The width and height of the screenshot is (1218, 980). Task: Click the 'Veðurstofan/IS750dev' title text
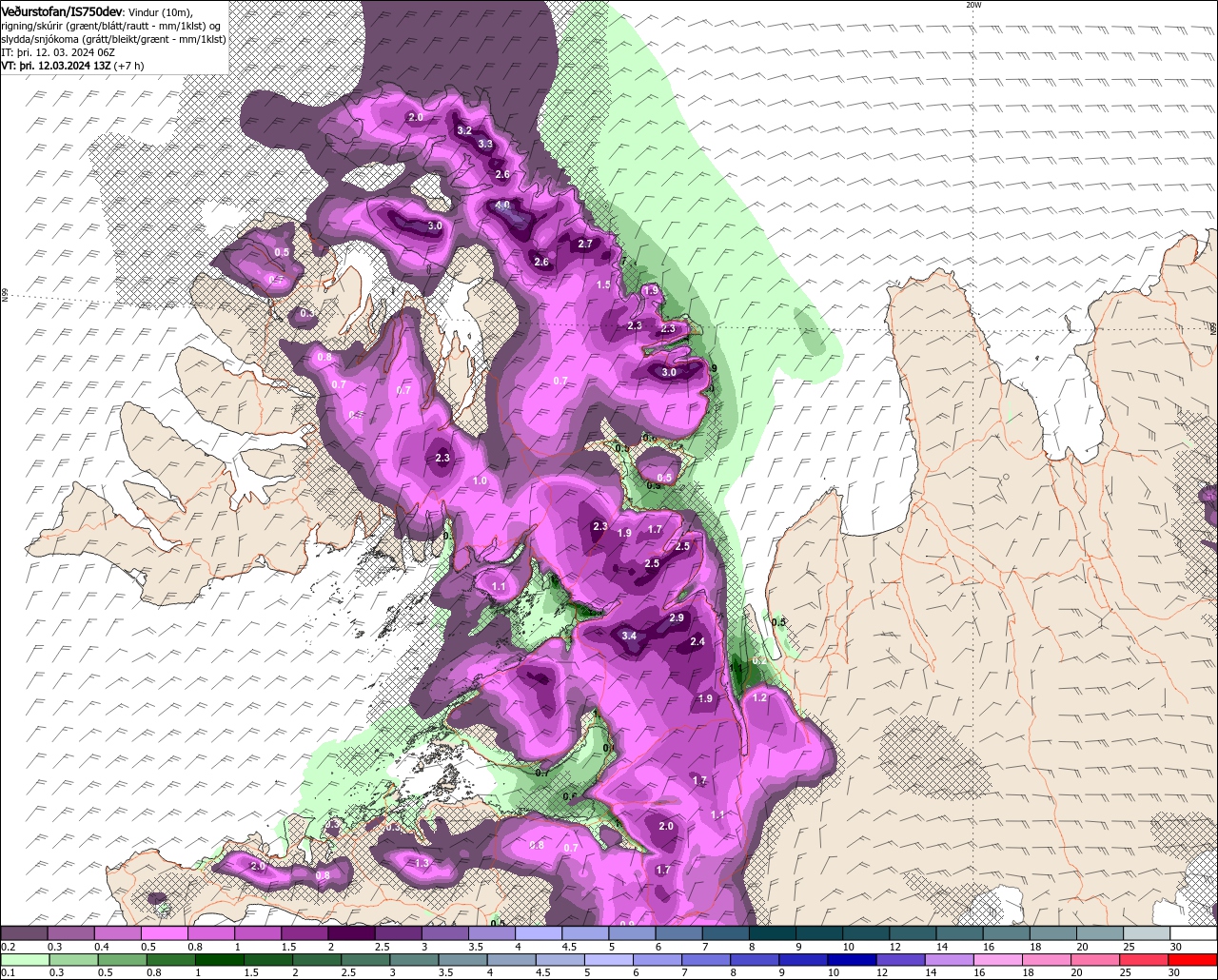(x=63, y=11)
